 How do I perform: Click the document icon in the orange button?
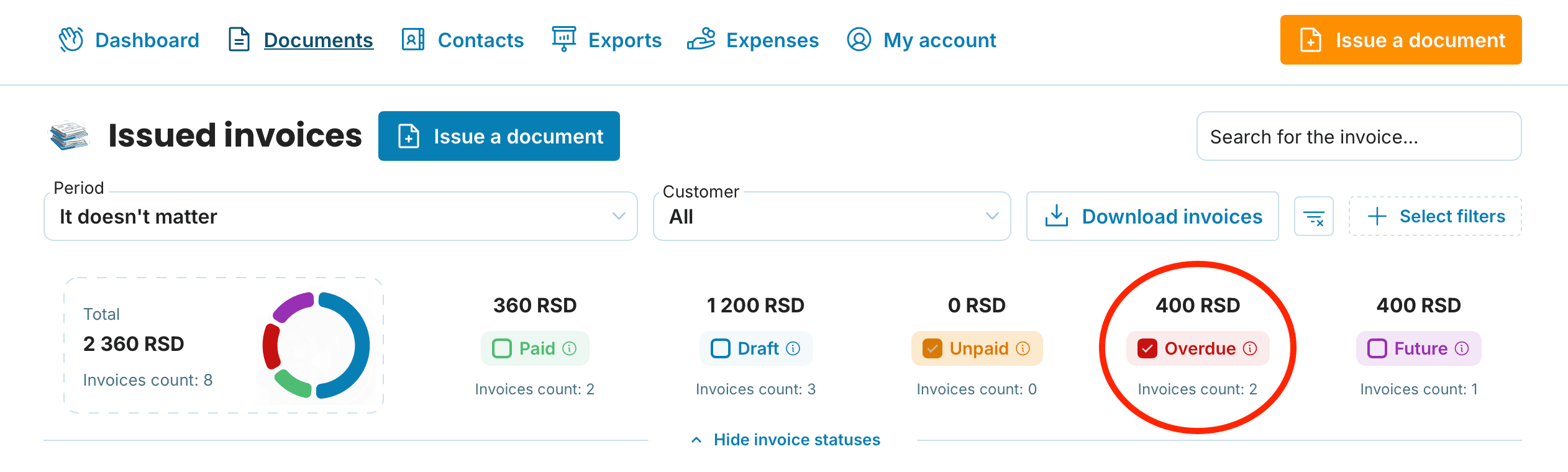point(1311,40)
